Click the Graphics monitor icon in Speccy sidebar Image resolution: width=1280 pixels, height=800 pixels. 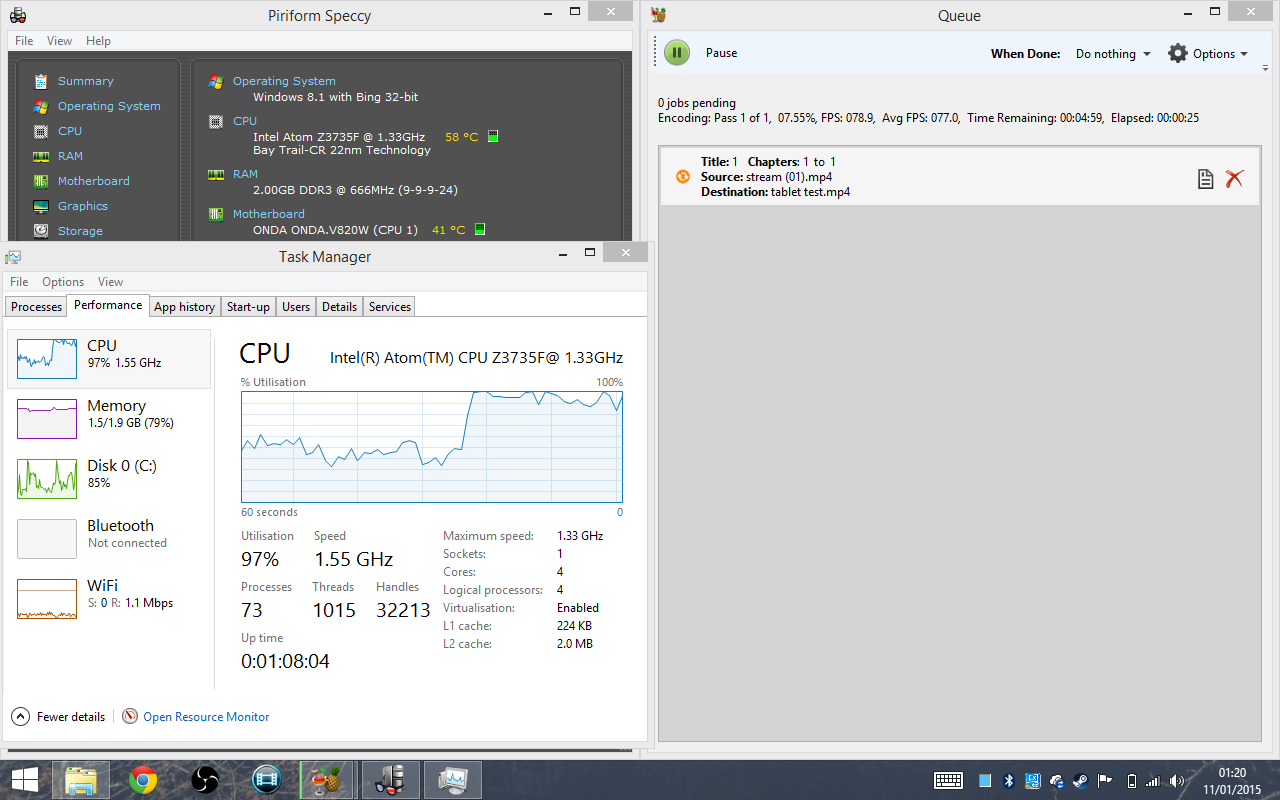click(x=41, y=206)
